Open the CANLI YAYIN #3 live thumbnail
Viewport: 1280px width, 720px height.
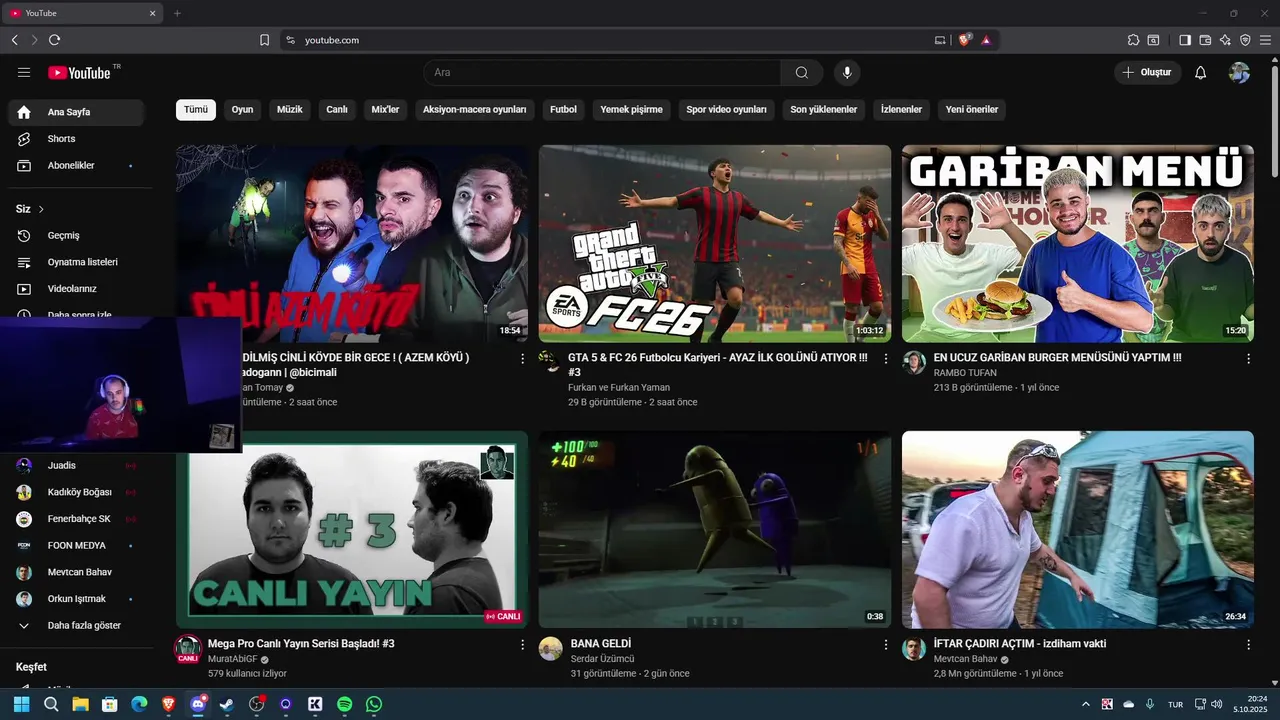click(x=352, y=530)
